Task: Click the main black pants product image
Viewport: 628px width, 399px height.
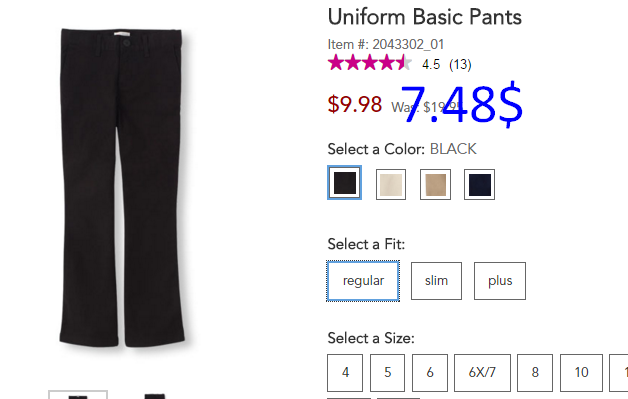Action: [x=122, y=187]
